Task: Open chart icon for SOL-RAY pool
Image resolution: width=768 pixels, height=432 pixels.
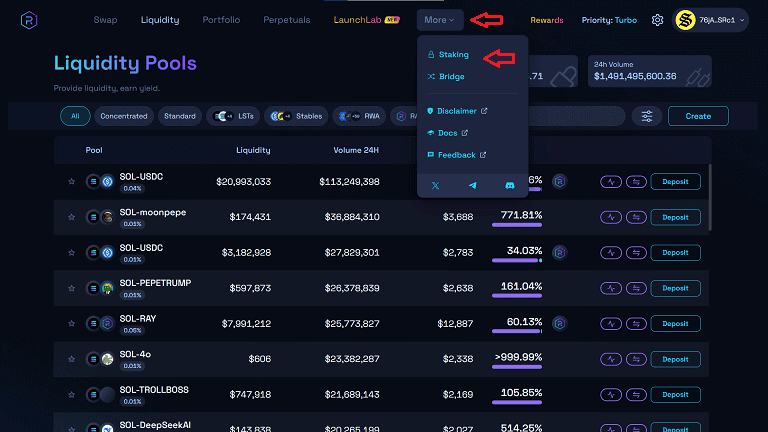Action: 611,324
